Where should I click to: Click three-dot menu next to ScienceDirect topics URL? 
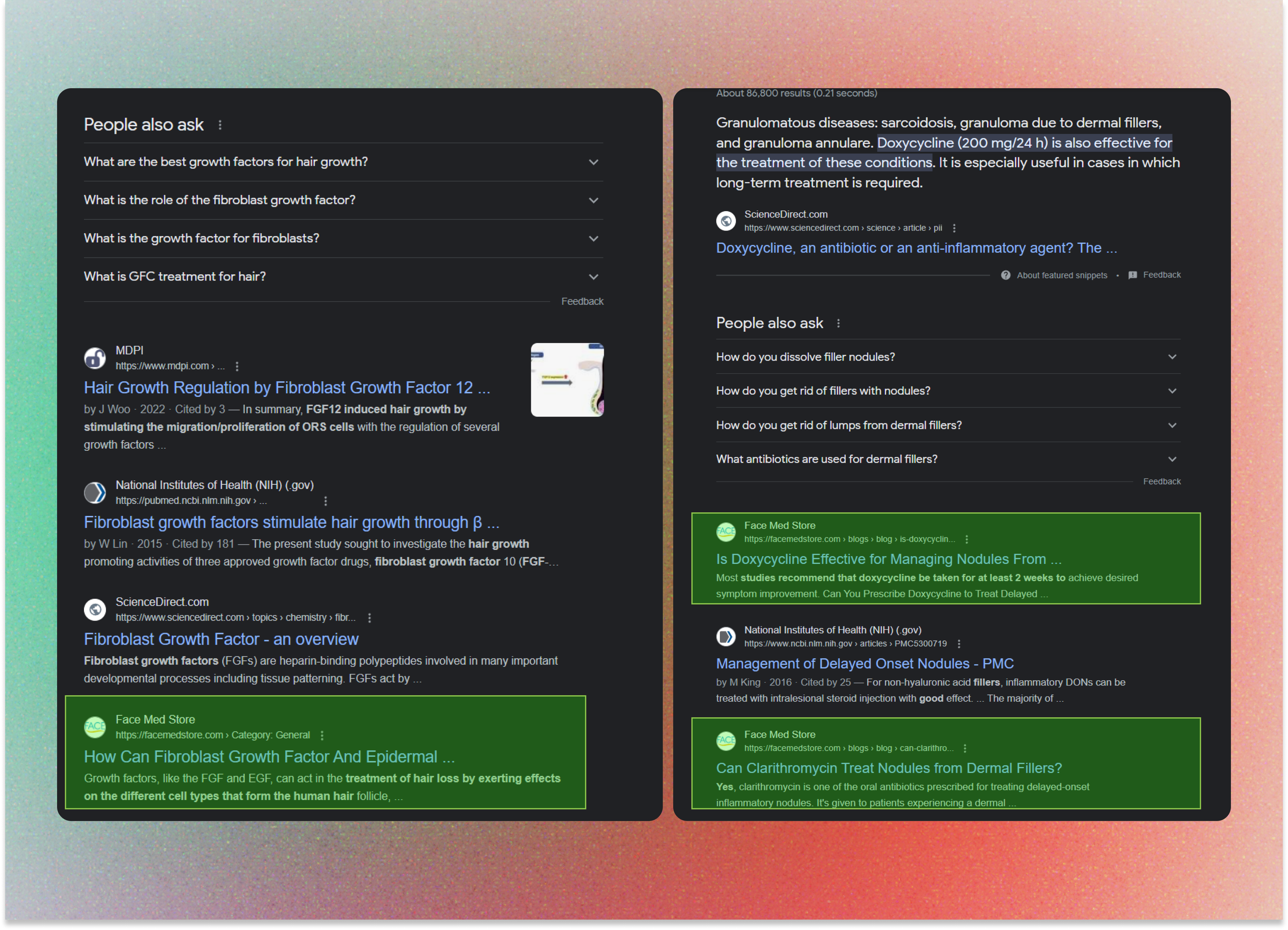[370, 618]
